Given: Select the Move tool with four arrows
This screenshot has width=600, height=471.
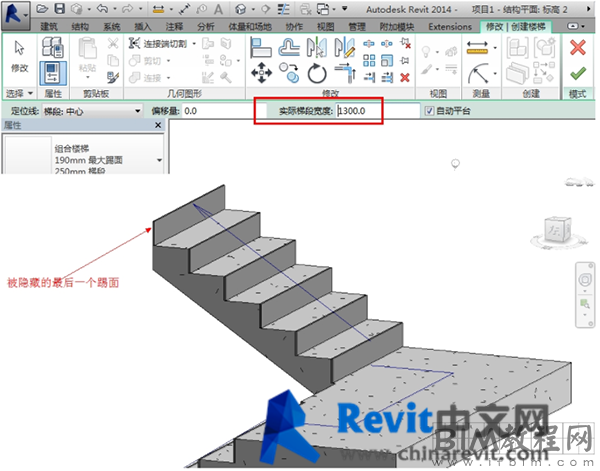Looking at the screenshot, I should pyautogui.click(x=261, y=73).
